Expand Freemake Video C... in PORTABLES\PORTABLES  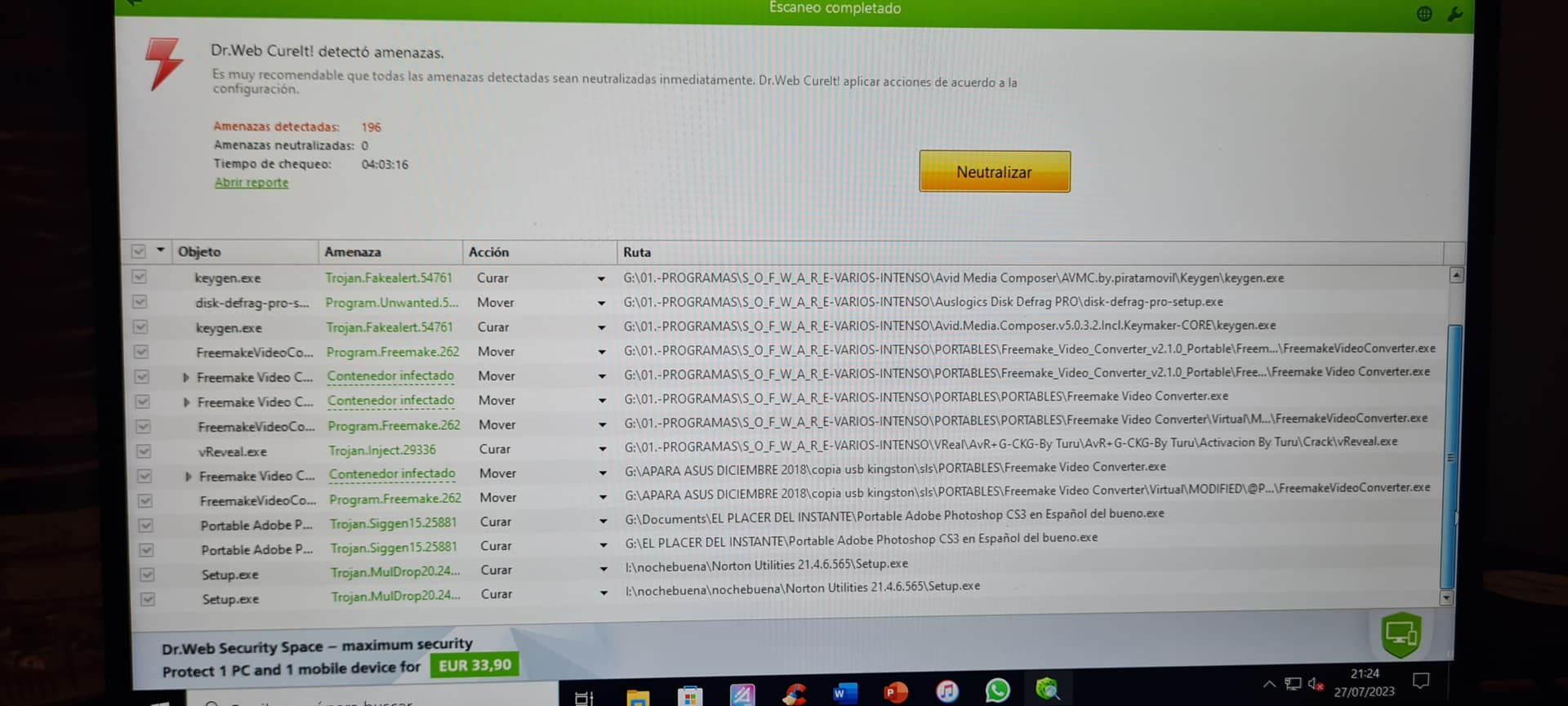click(187, 402)
